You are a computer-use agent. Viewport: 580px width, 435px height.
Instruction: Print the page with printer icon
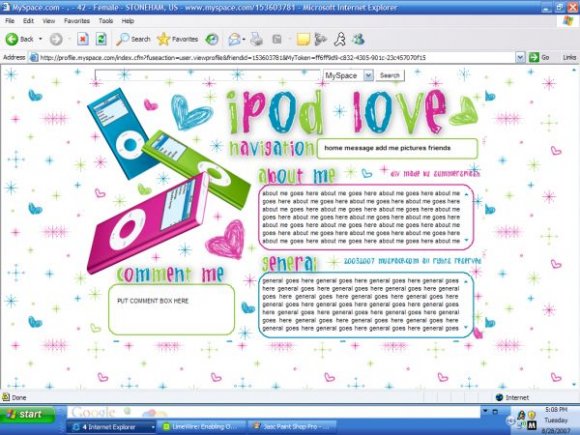[x=256, y=39]
